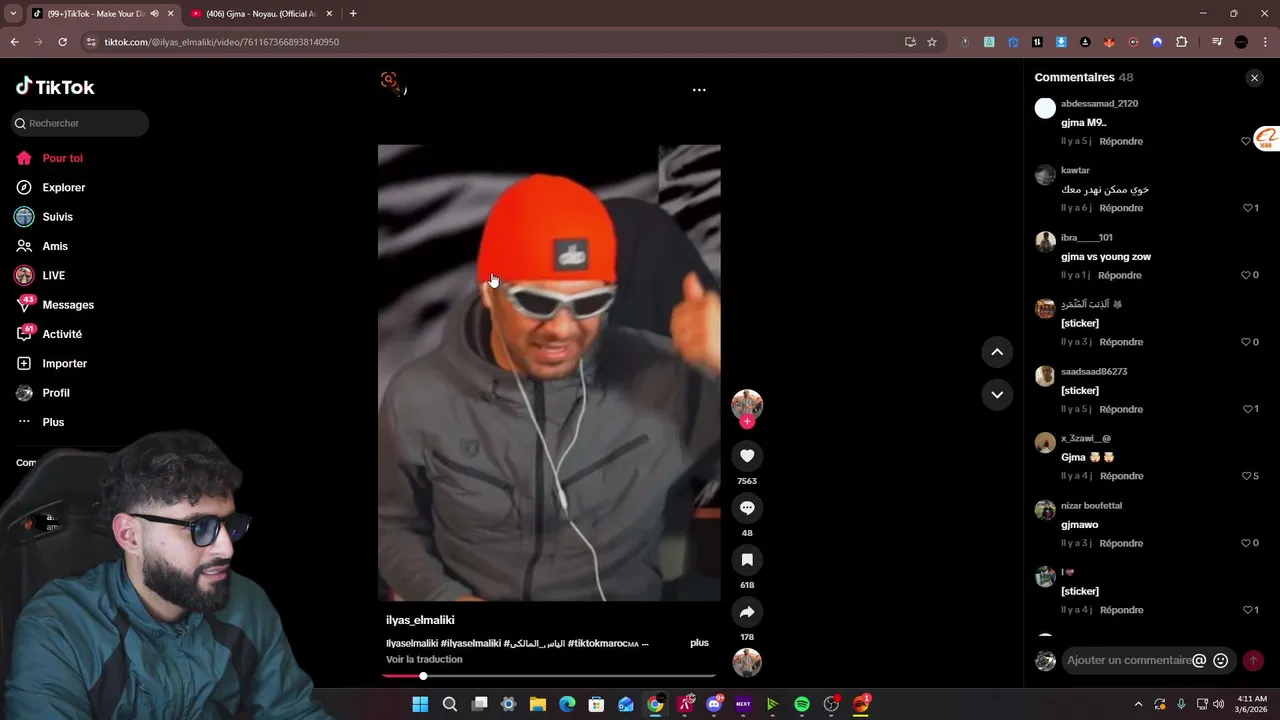Open the tab search dropdown arrow
Viewport: 1280px width, 720px height.
tap(13, 14)
